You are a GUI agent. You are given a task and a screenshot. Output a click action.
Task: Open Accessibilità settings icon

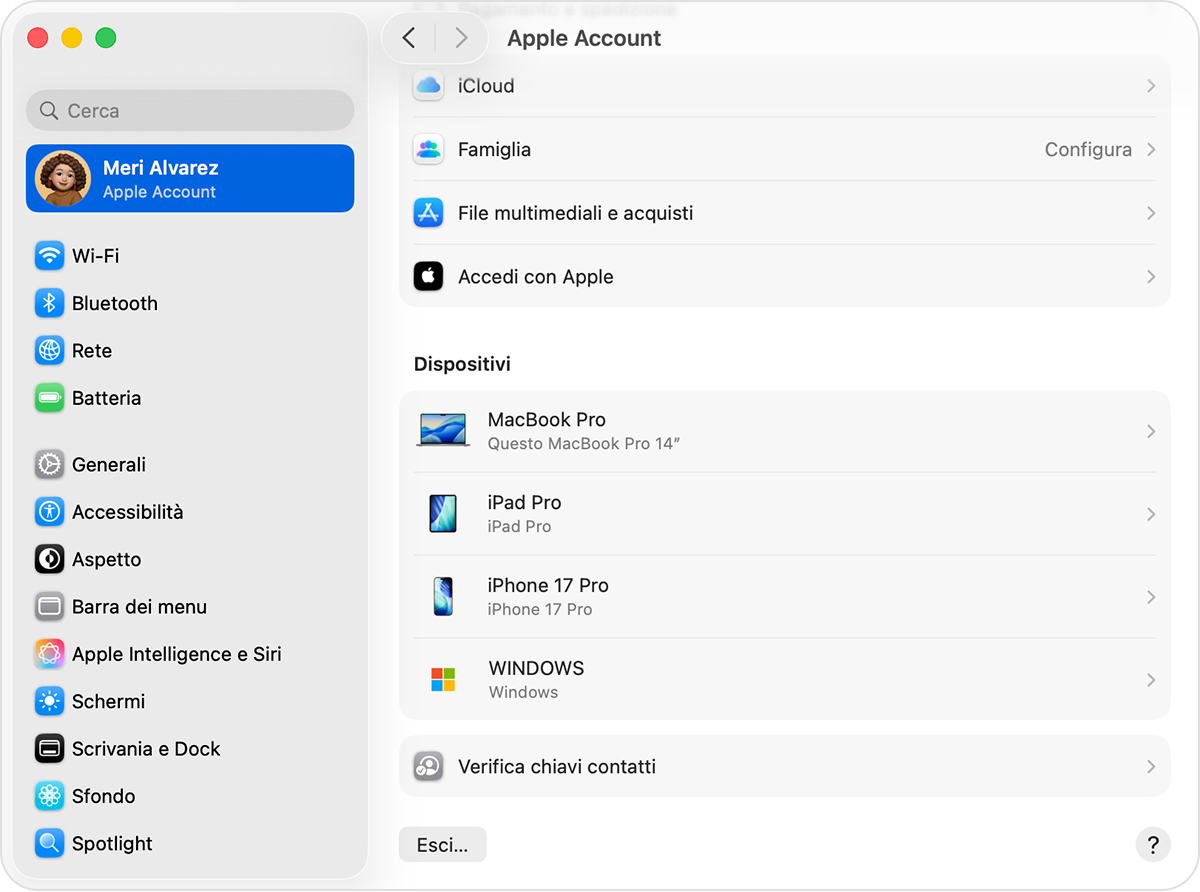coord(49,511)
